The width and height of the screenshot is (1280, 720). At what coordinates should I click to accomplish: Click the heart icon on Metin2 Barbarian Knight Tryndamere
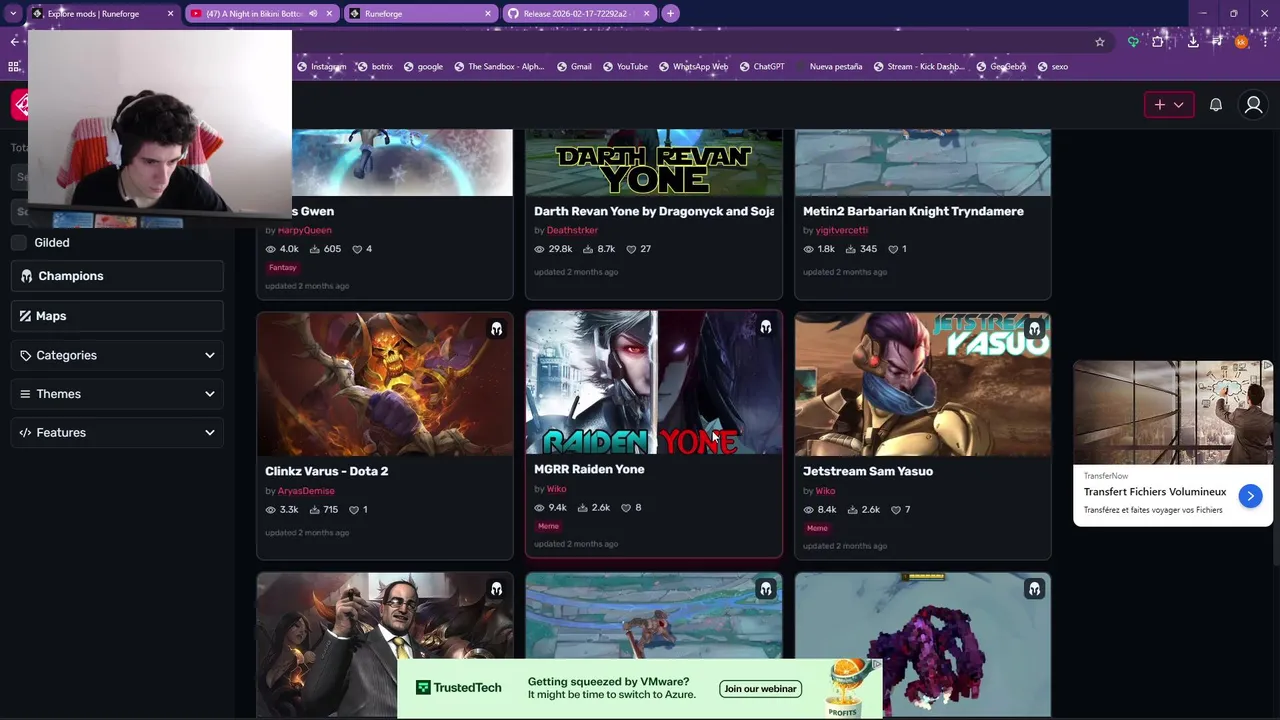pos(893,249)
